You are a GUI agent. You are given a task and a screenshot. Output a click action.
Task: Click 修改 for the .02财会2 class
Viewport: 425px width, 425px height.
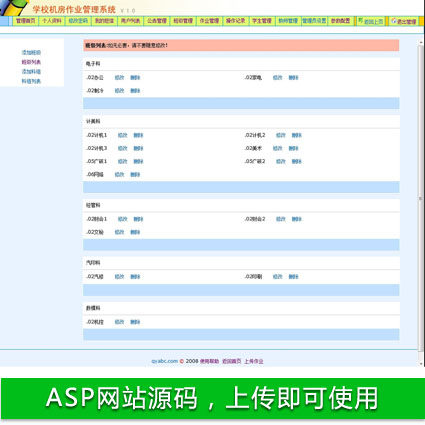(281, 219)
